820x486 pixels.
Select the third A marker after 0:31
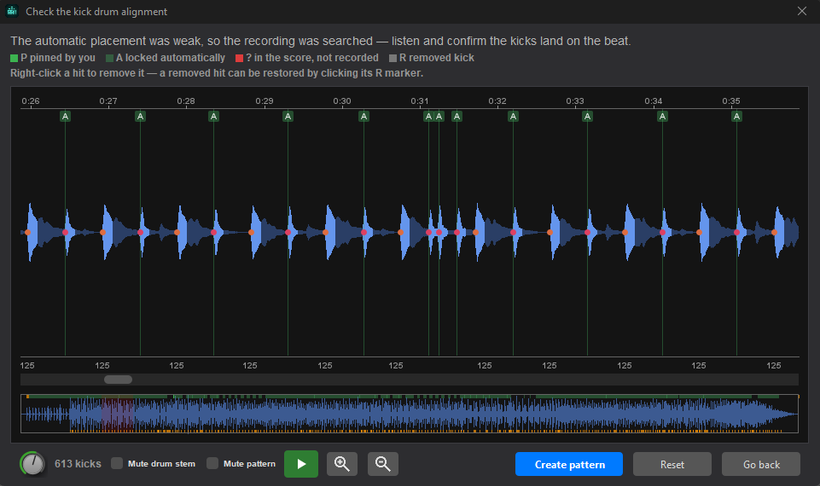pos(457,116)
